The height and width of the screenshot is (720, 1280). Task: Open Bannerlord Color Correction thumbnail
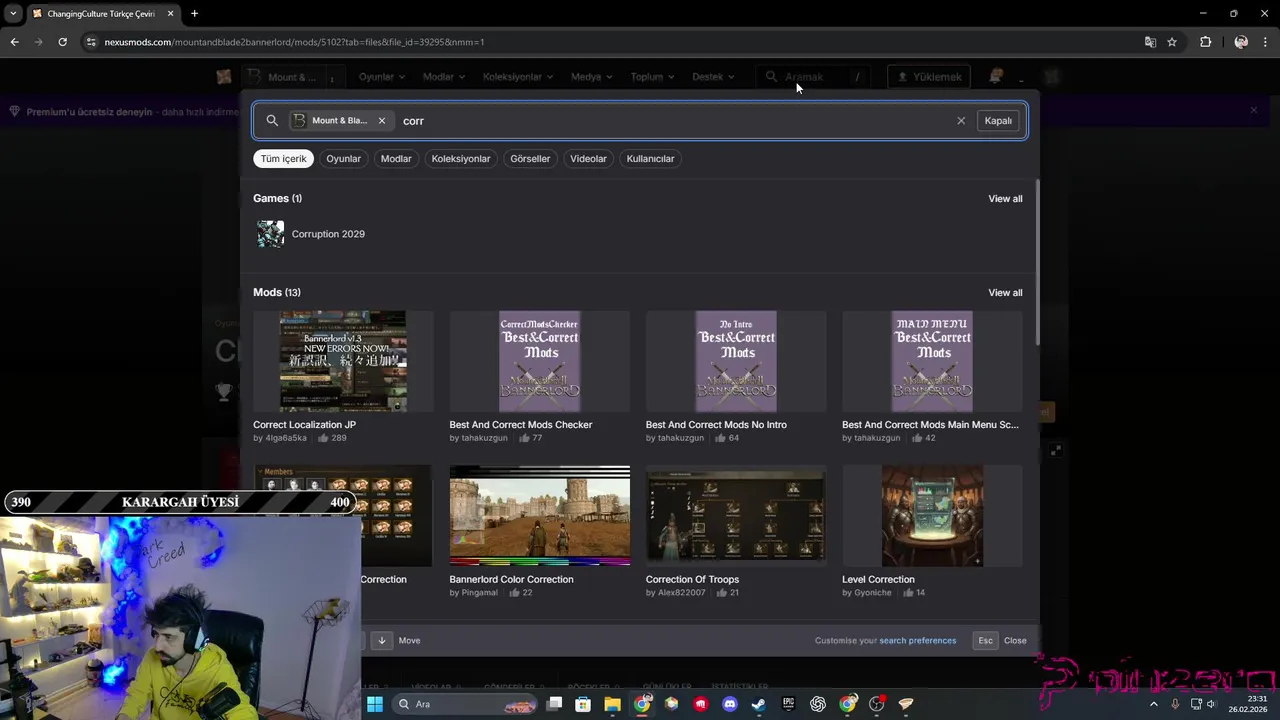539,516
